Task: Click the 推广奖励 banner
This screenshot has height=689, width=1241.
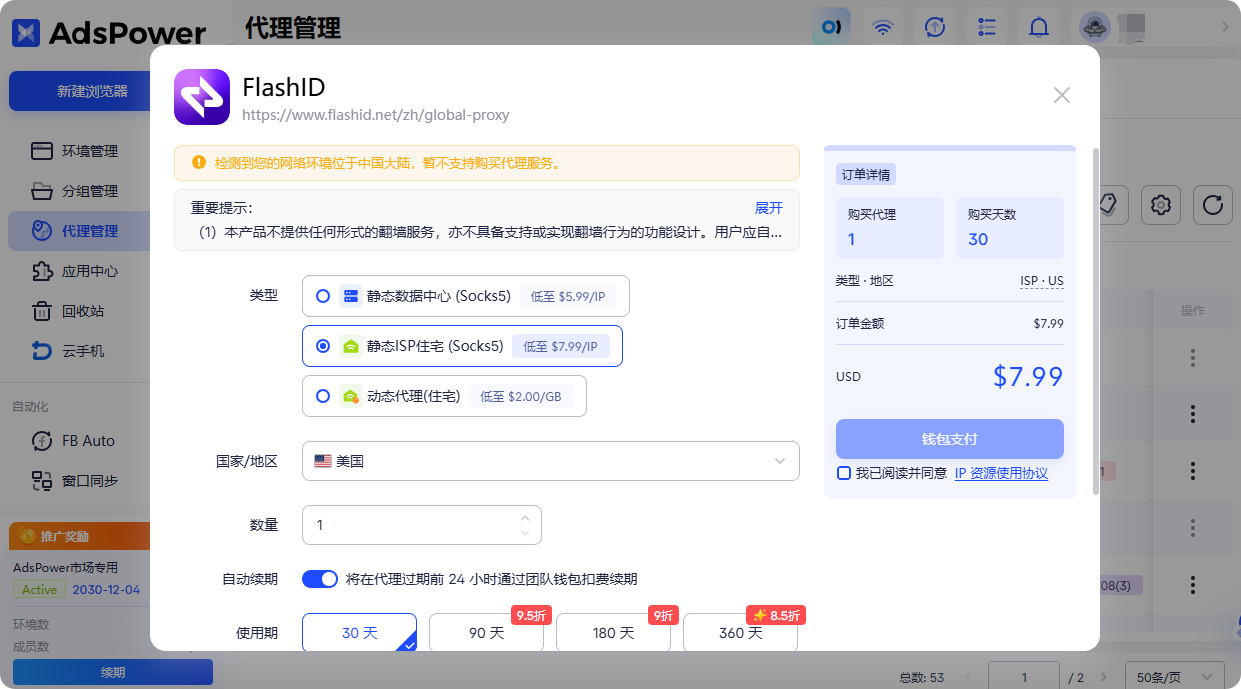Action: pyautogui.click(x=79, y=536)
